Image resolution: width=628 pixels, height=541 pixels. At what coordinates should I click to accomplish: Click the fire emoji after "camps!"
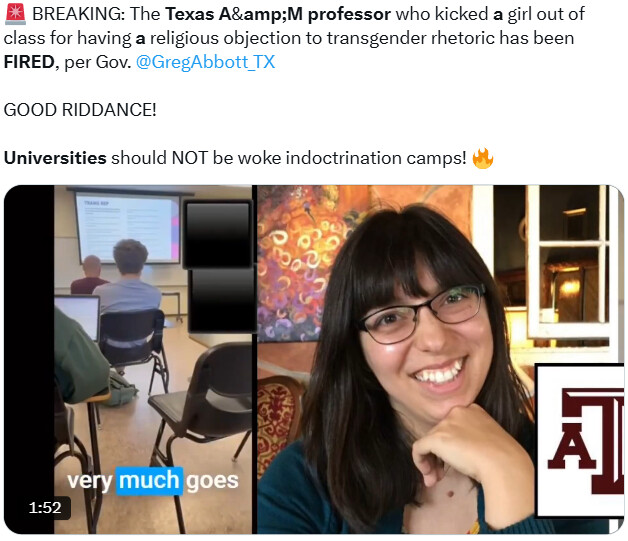(483, 158)
